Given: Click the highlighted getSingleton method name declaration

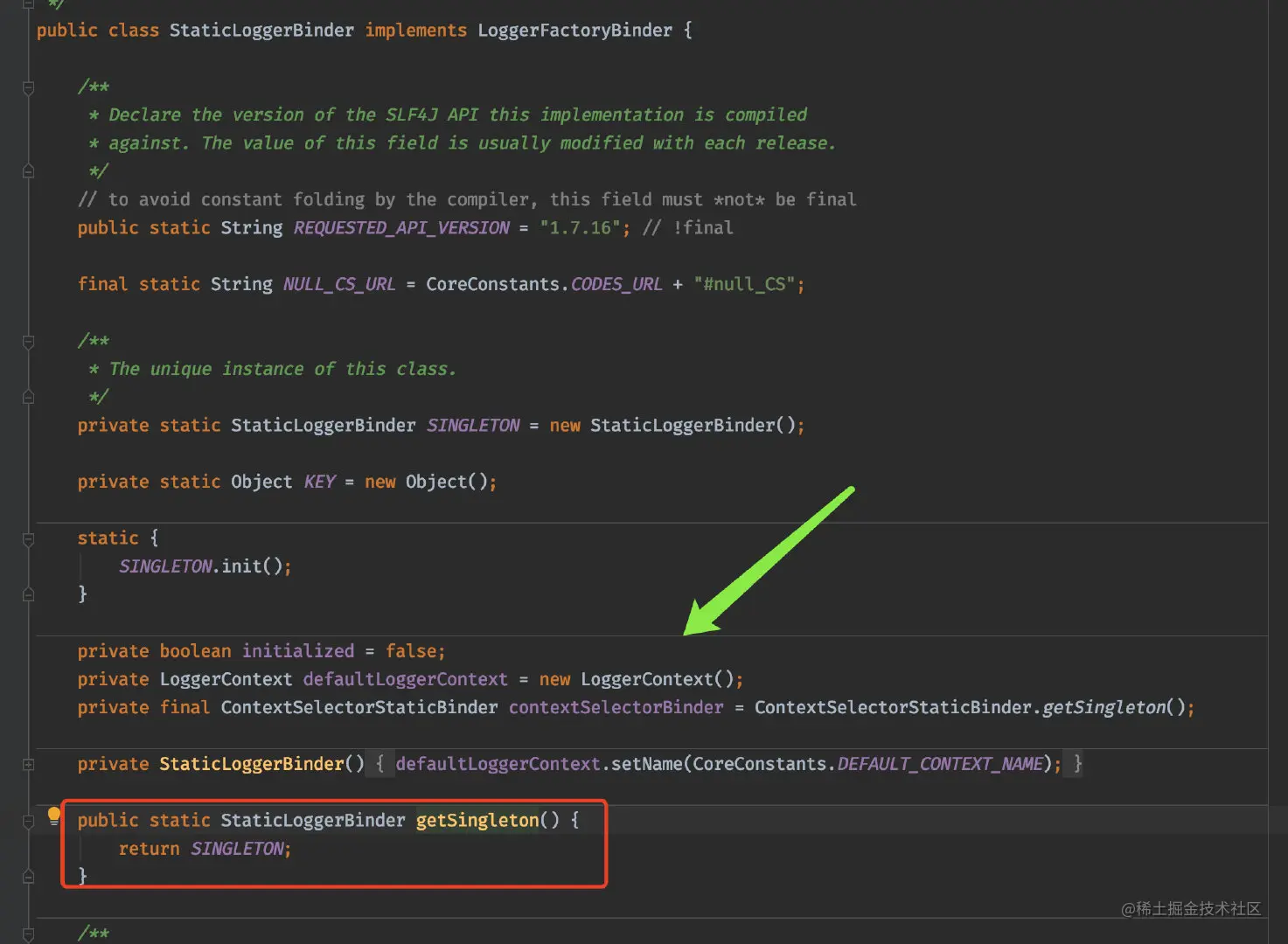Looking at the screenshot, I should 477,821.
